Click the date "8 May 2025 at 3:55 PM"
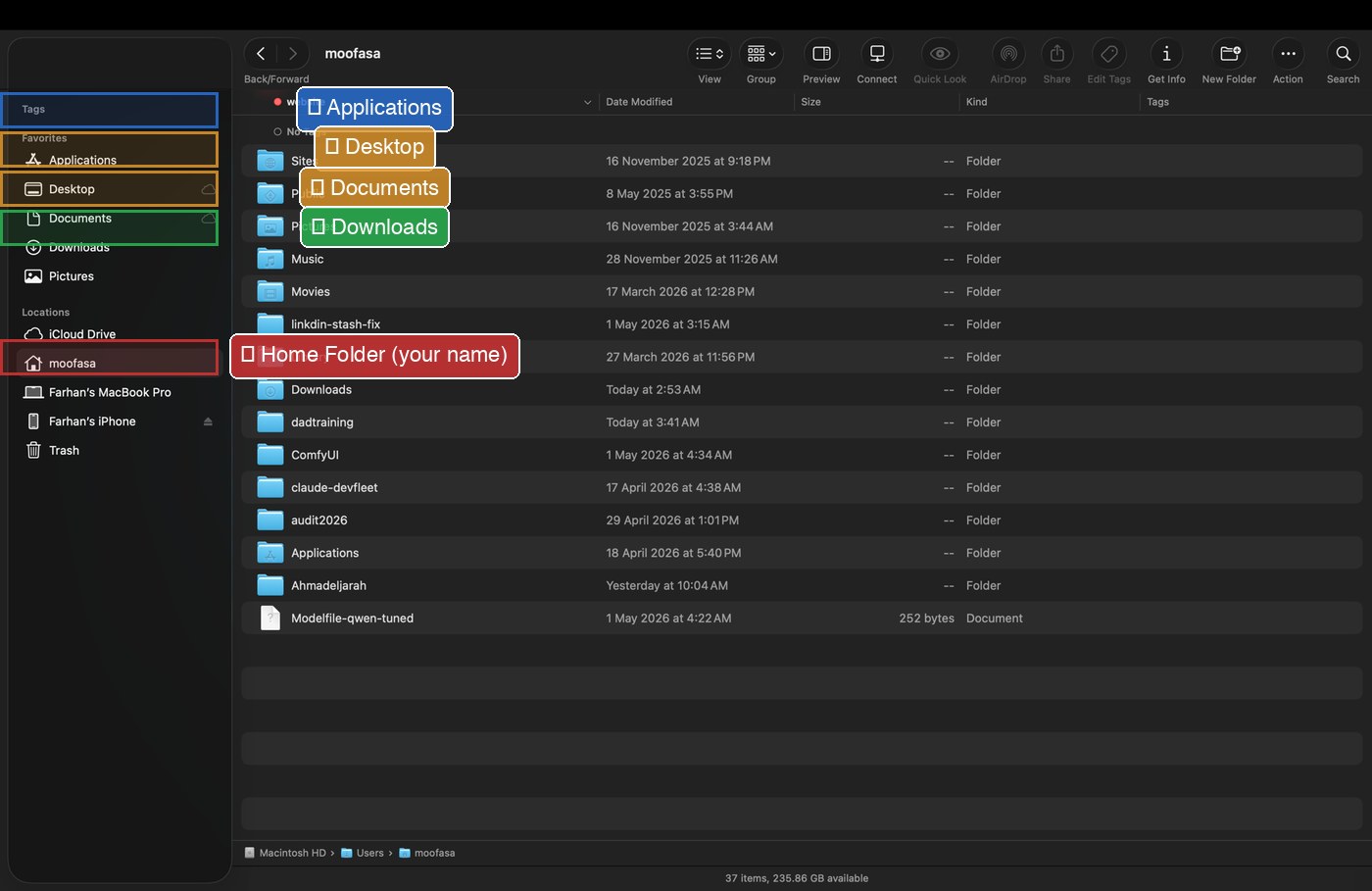The width and height of the screenshot is (1372, 891). 669,194
